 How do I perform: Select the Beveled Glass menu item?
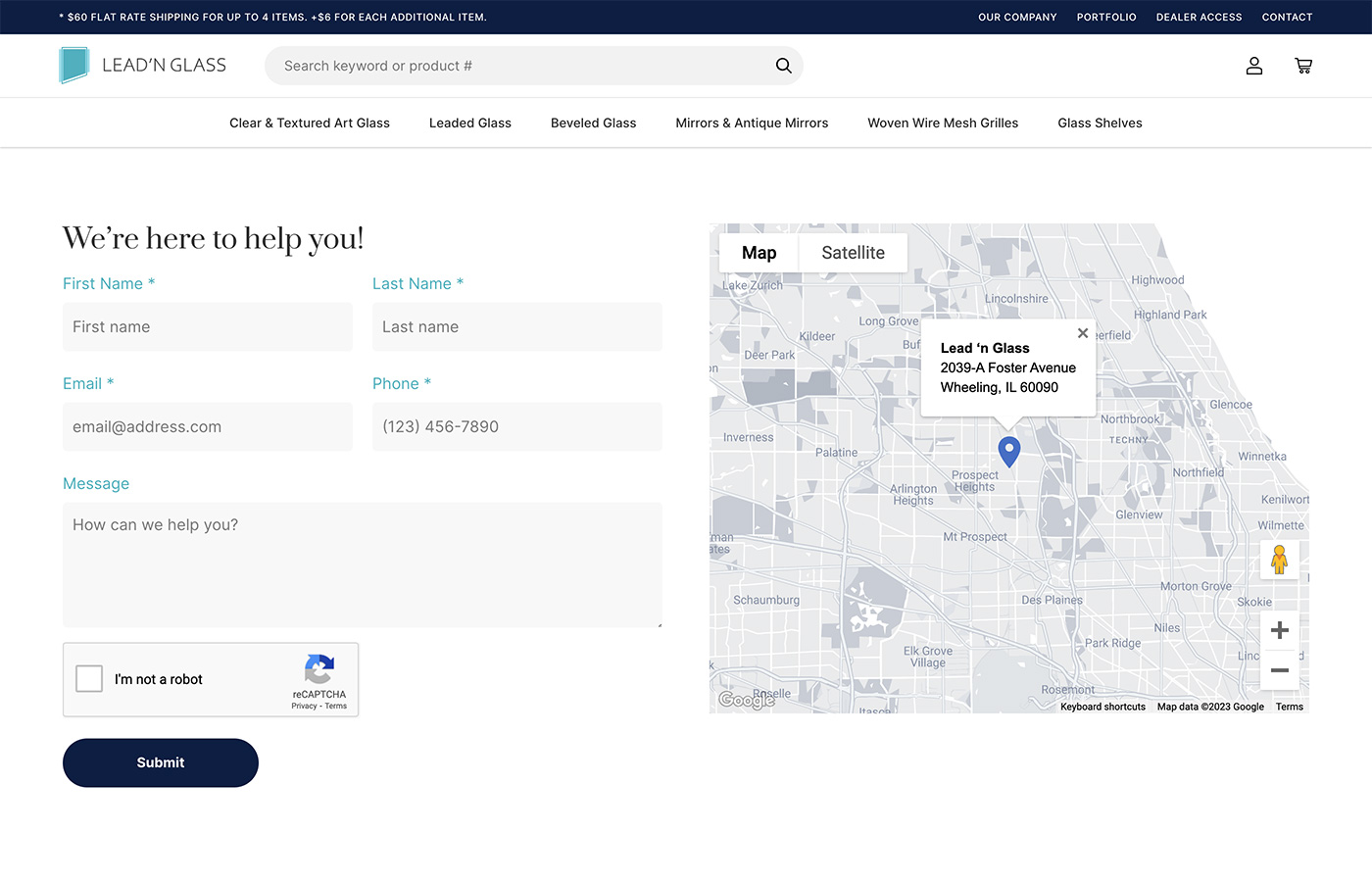[593, 122]
